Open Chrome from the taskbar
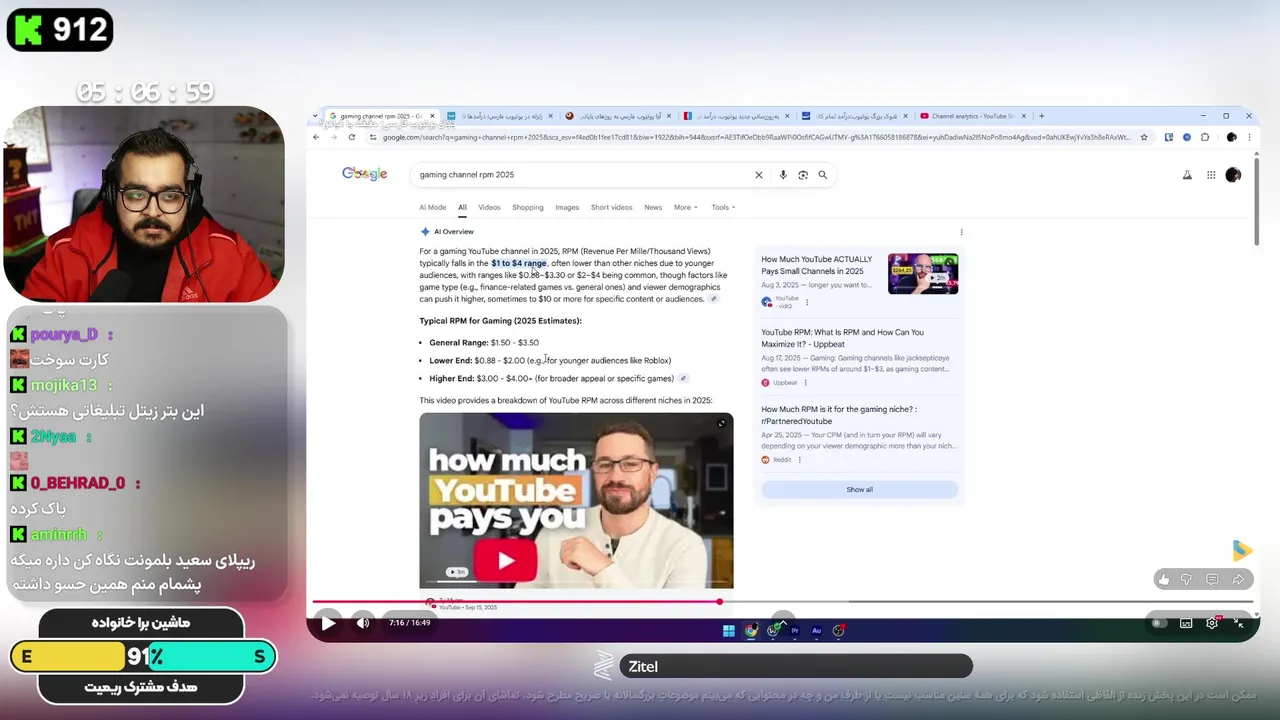Viewport: 1280px width, 720px height. tap(751, 631)
